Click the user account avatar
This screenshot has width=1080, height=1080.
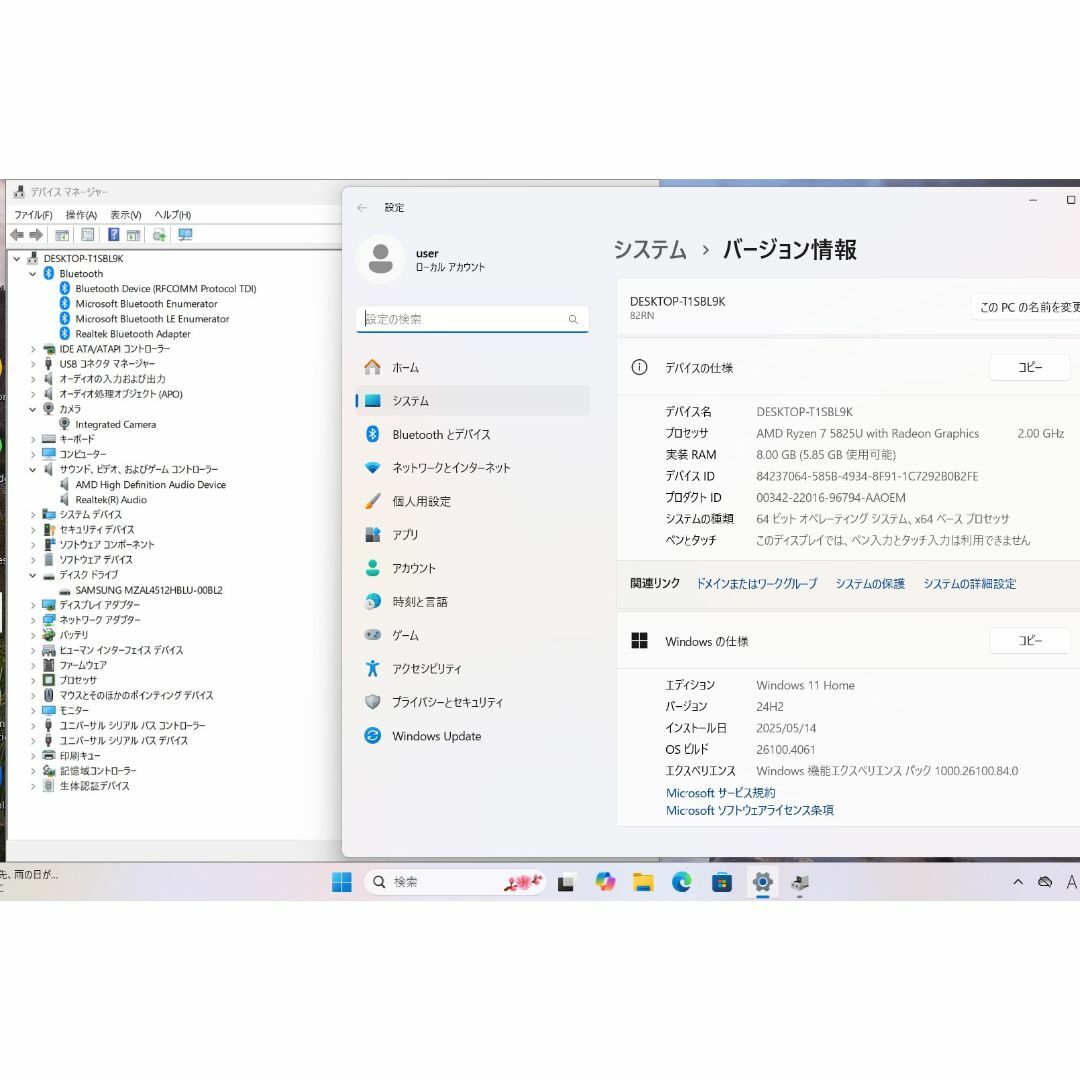pos(380,259)
